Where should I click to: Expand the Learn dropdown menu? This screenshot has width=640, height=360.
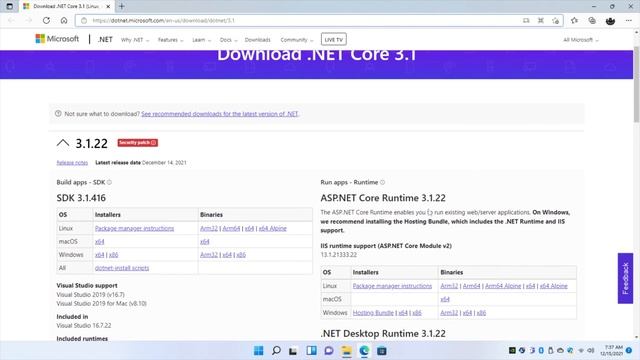pyautogui.click(x=202, y=40)
